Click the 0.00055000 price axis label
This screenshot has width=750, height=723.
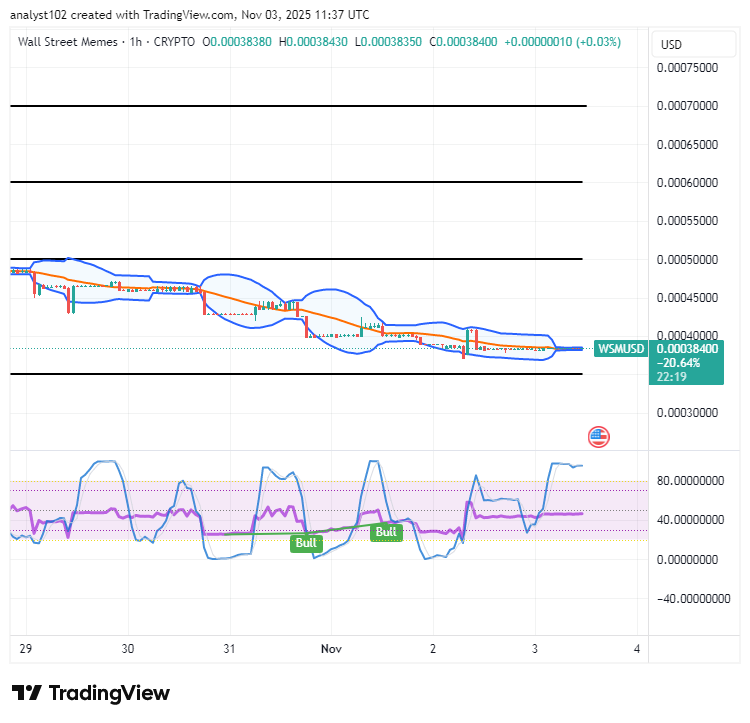coord(687,221)
